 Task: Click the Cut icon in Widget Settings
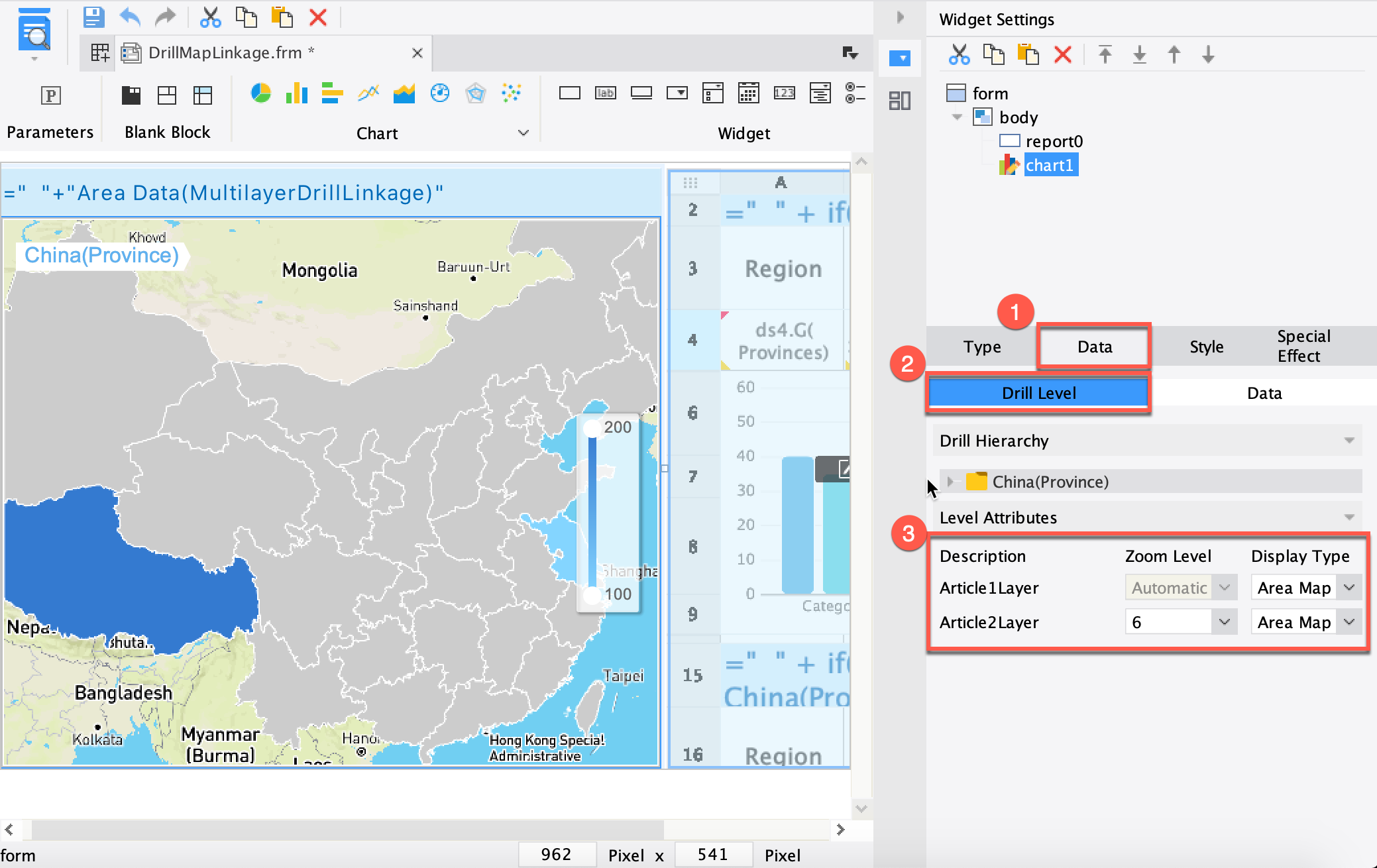(960, 54)
